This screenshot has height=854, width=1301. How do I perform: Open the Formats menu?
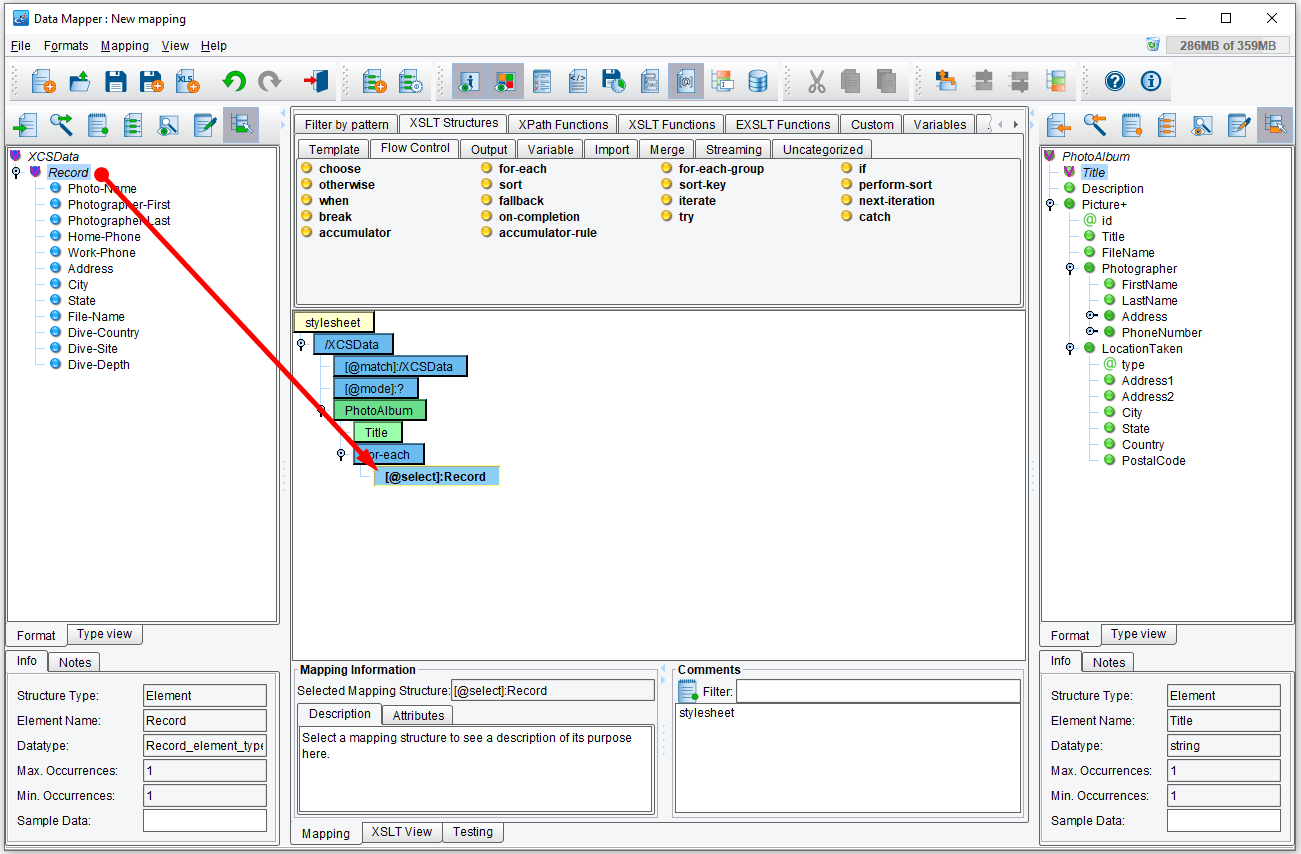[x=66, y=46]
